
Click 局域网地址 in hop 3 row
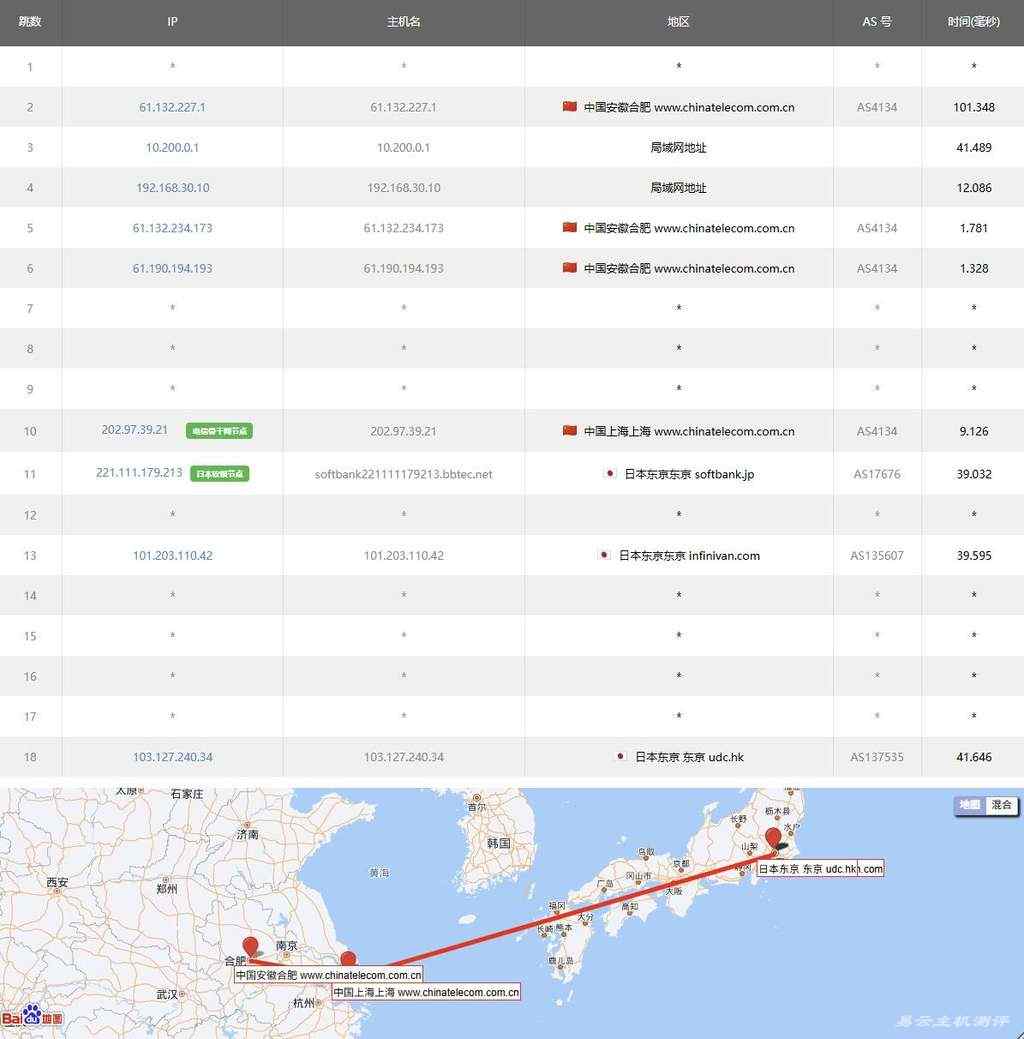pos(678,147)
